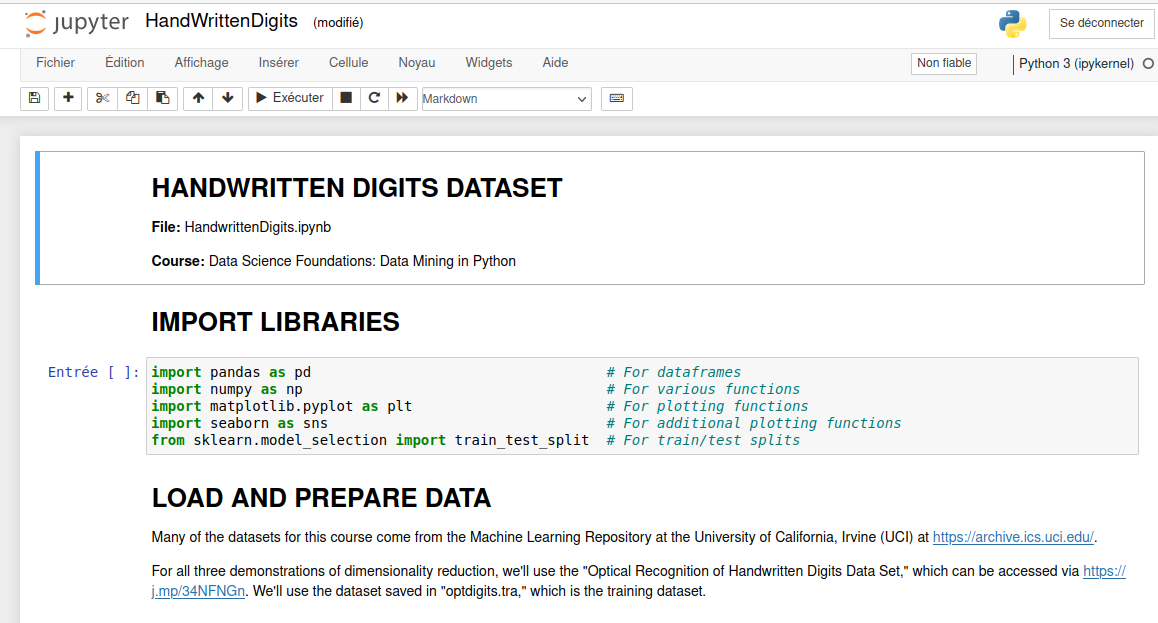
Task: Copy selected cells icon
Action: [x=132, y=98]
